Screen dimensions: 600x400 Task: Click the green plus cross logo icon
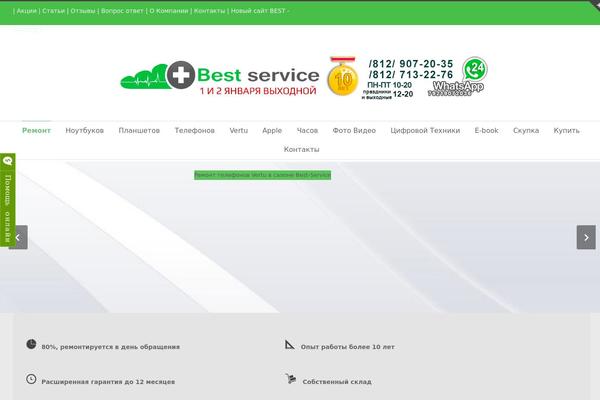click(181, 75)
